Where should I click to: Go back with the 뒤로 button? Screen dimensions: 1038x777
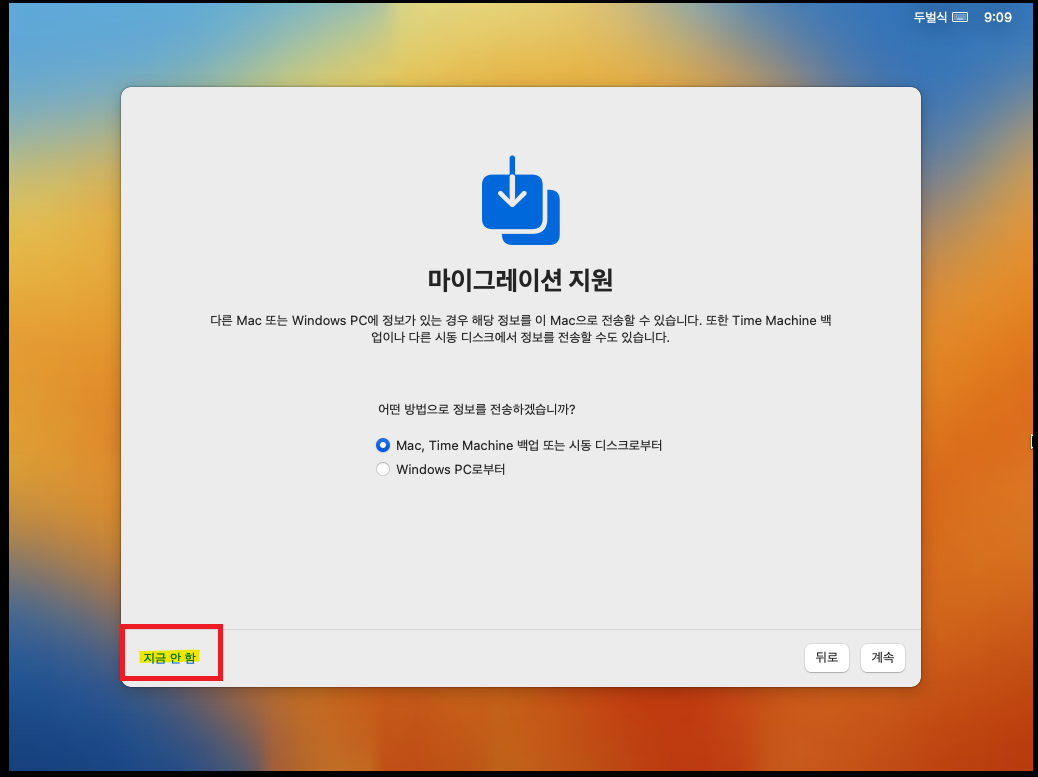827,658
